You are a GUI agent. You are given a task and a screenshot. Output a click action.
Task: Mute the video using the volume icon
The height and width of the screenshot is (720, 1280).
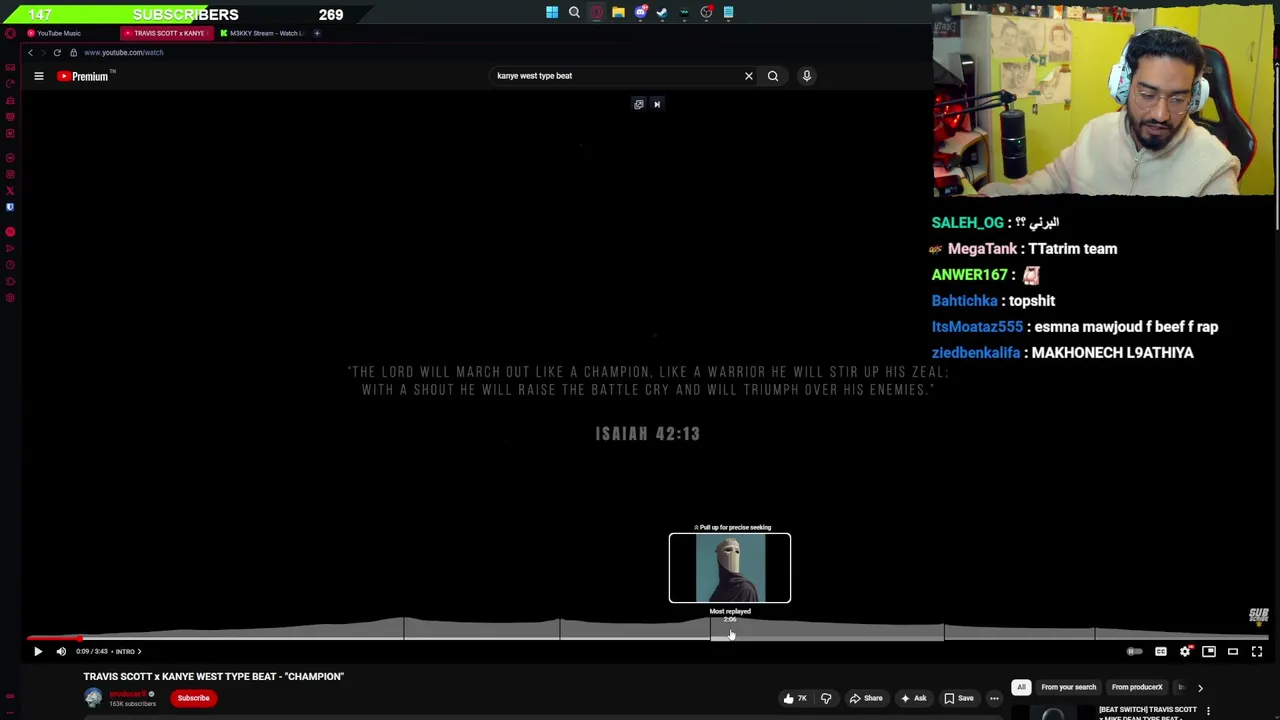(61, 651)
